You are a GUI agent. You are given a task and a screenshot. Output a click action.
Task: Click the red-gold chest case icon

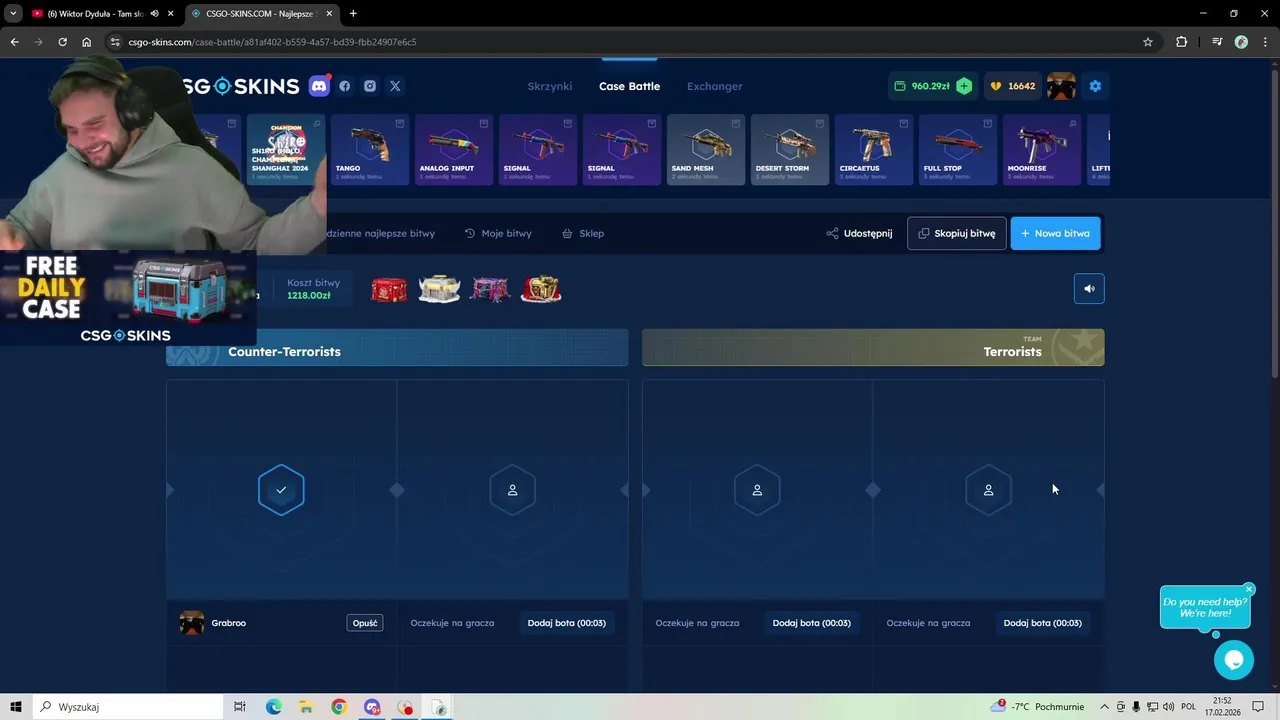point(541,290)
